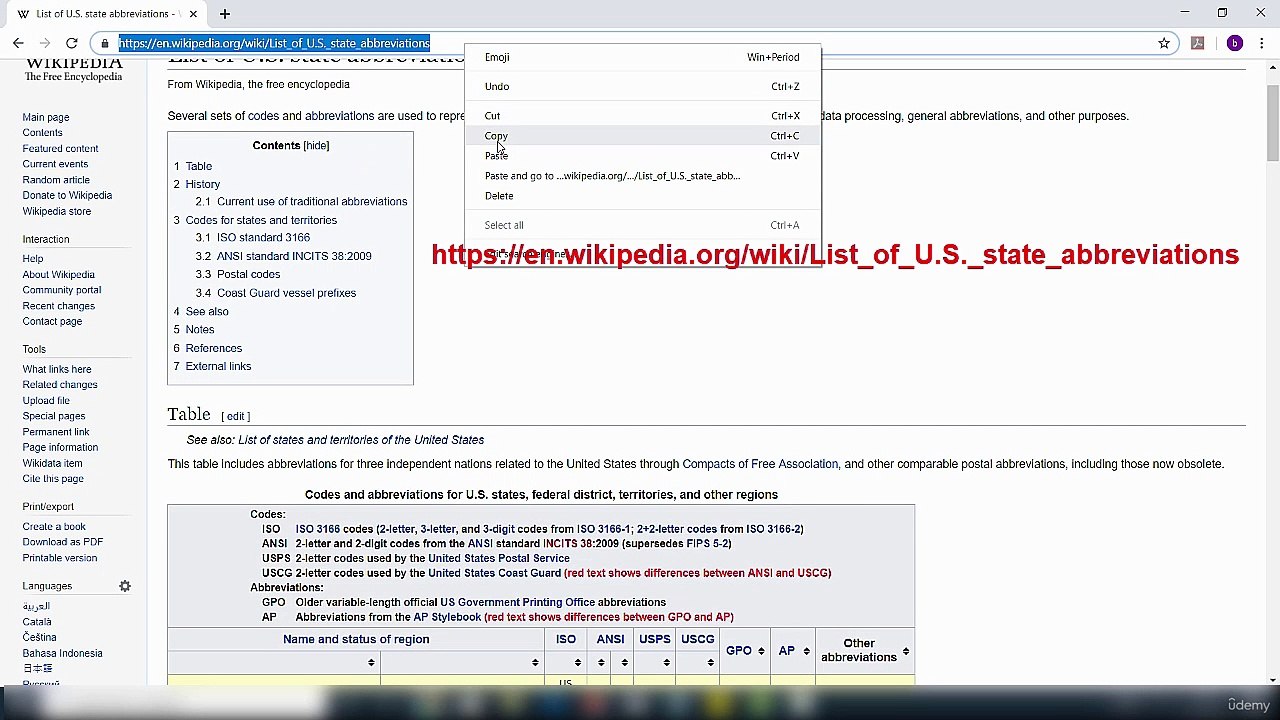Sort table by GPO column

[x=760, y=651]
